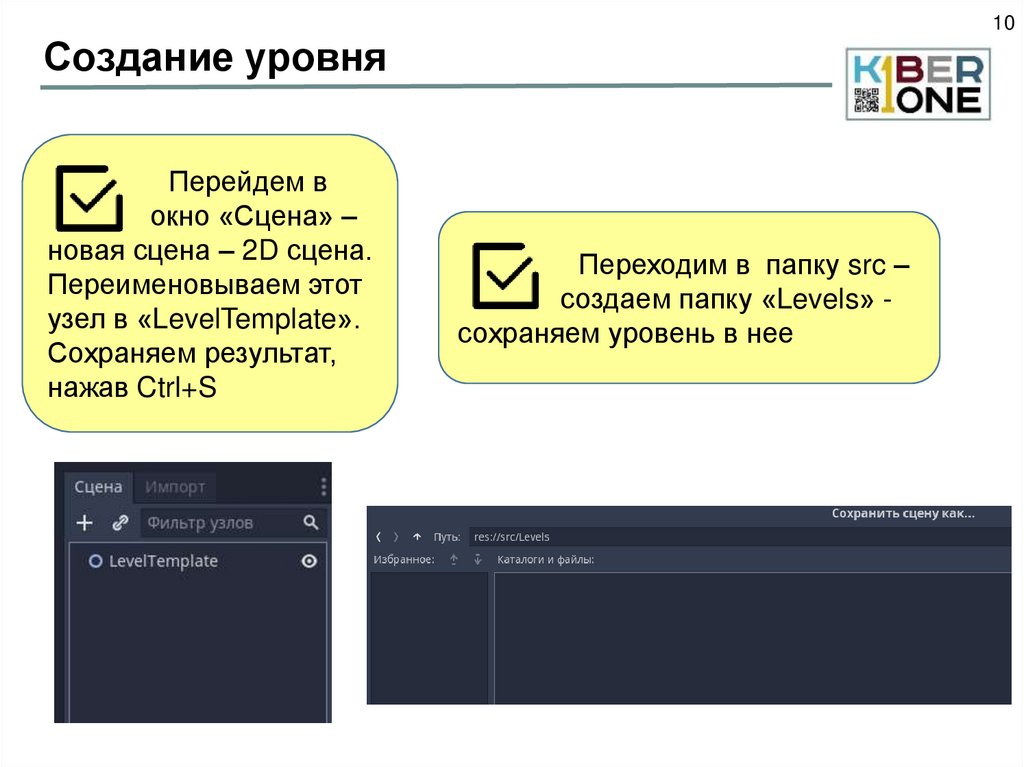The height and width of the screenshot is (767, 1024).
Task: Open the scene panel options via vertical dots
Action: pyautogui.click(x=323, y=486)
